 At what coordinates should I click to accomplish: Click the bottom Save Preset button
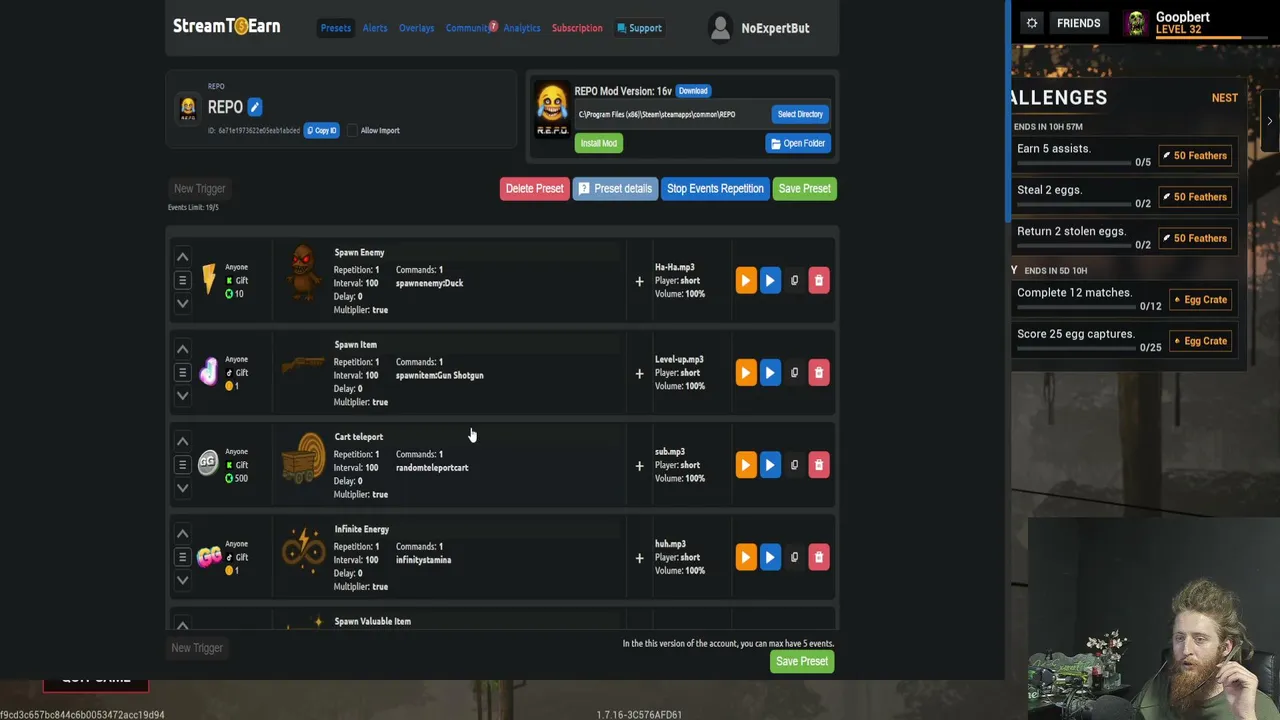tap(802, 661)
